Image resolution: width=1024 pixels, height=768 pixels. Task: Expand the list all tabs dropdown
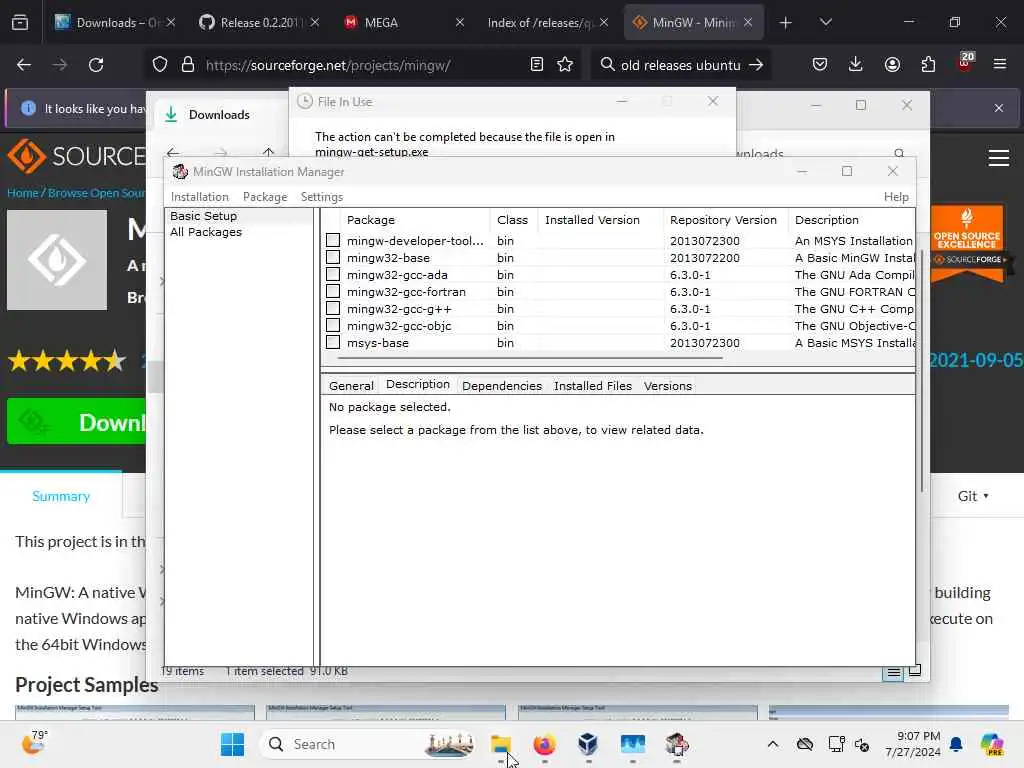tap(826, 23)
